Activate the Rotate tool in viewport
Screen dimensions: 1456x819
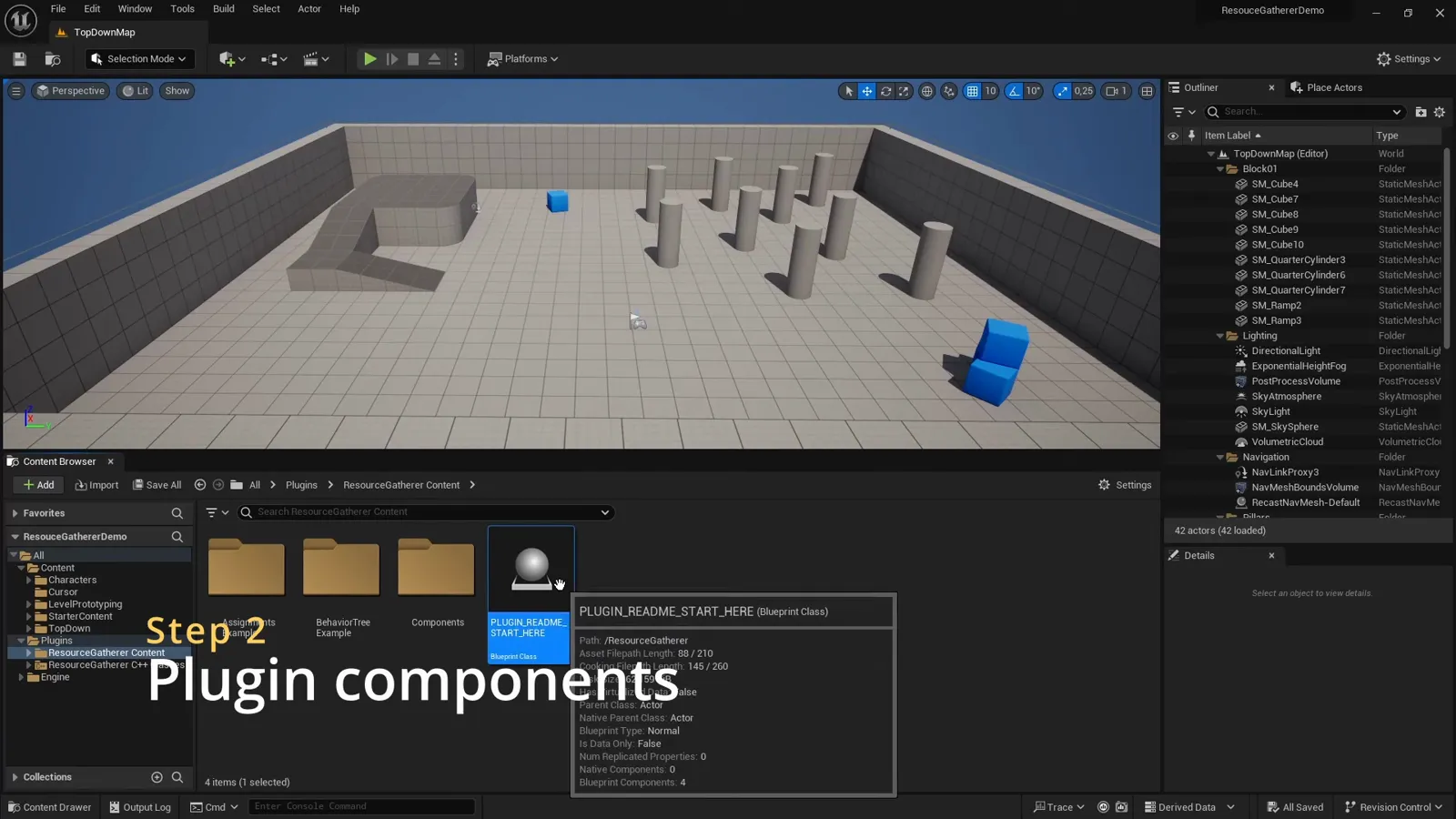coord(885,91)
